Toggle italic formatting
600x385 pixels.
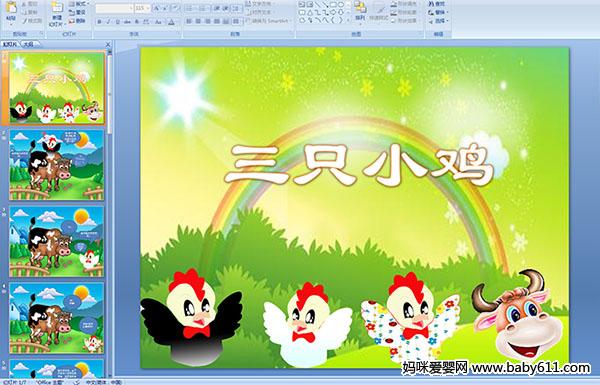pos(108,22)
